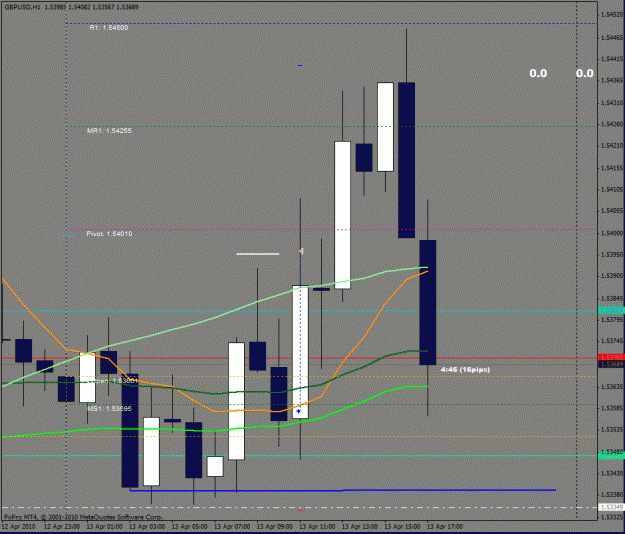Screen dimensions: 625x534
Task: Click the 13 Apr 05:00 time label
Action: click(189, 526)
